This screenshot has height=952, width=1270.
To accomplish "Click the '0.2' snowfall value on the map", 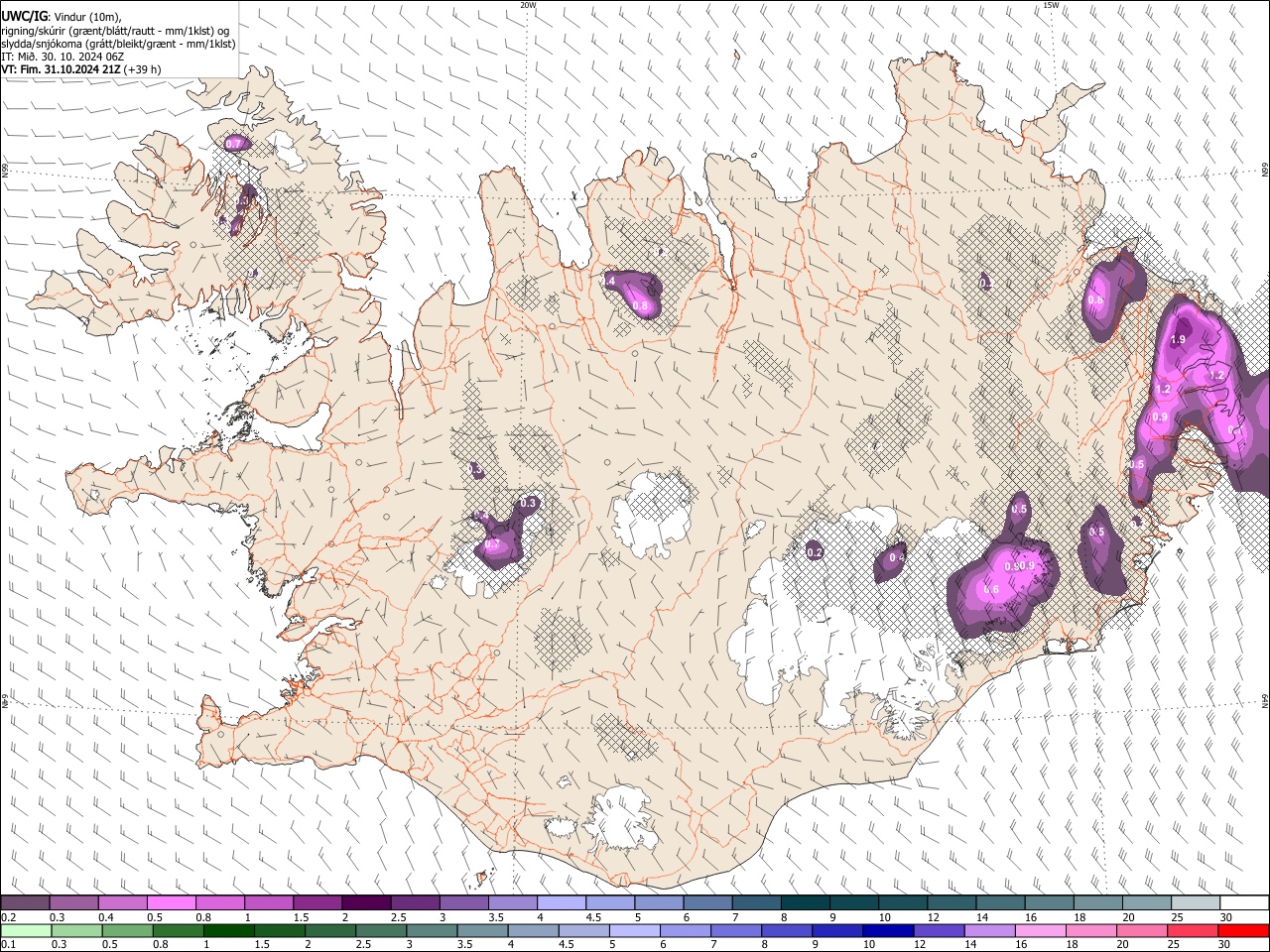I will tap(815, 552).
